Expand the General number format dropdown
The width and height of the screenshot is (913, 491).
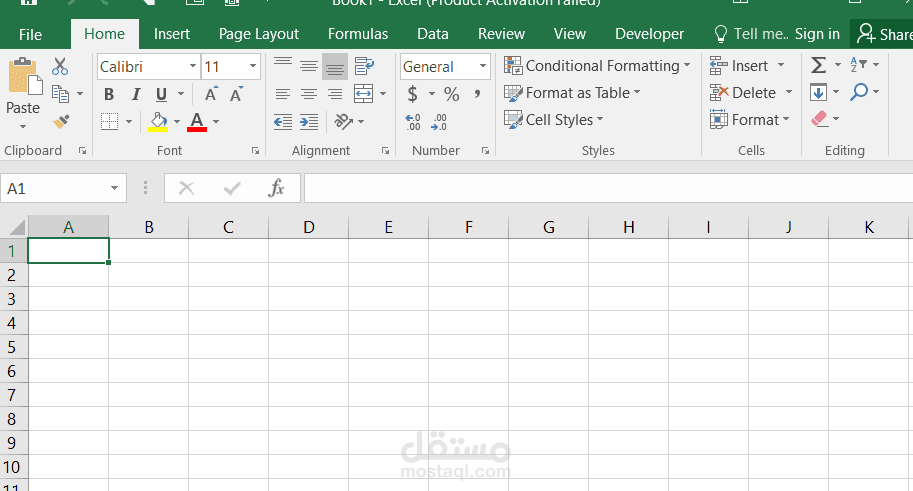(x=483, y=67)
